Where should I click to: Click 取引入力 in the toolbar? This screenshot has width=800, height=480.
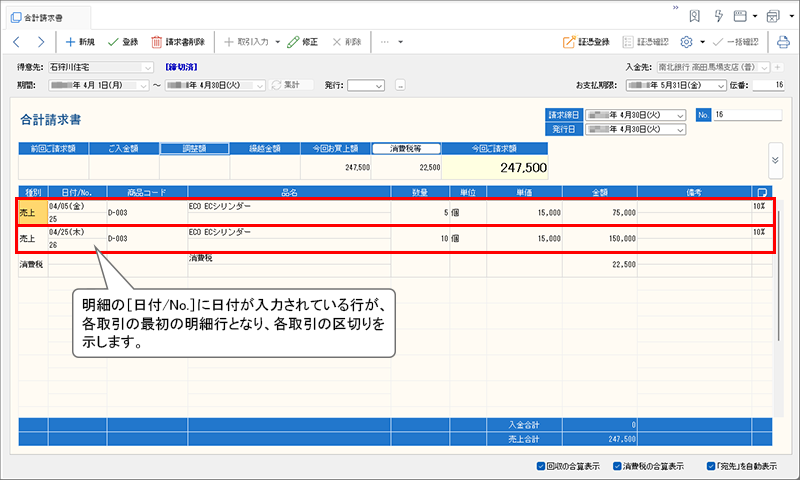click(x=246, y=42)
